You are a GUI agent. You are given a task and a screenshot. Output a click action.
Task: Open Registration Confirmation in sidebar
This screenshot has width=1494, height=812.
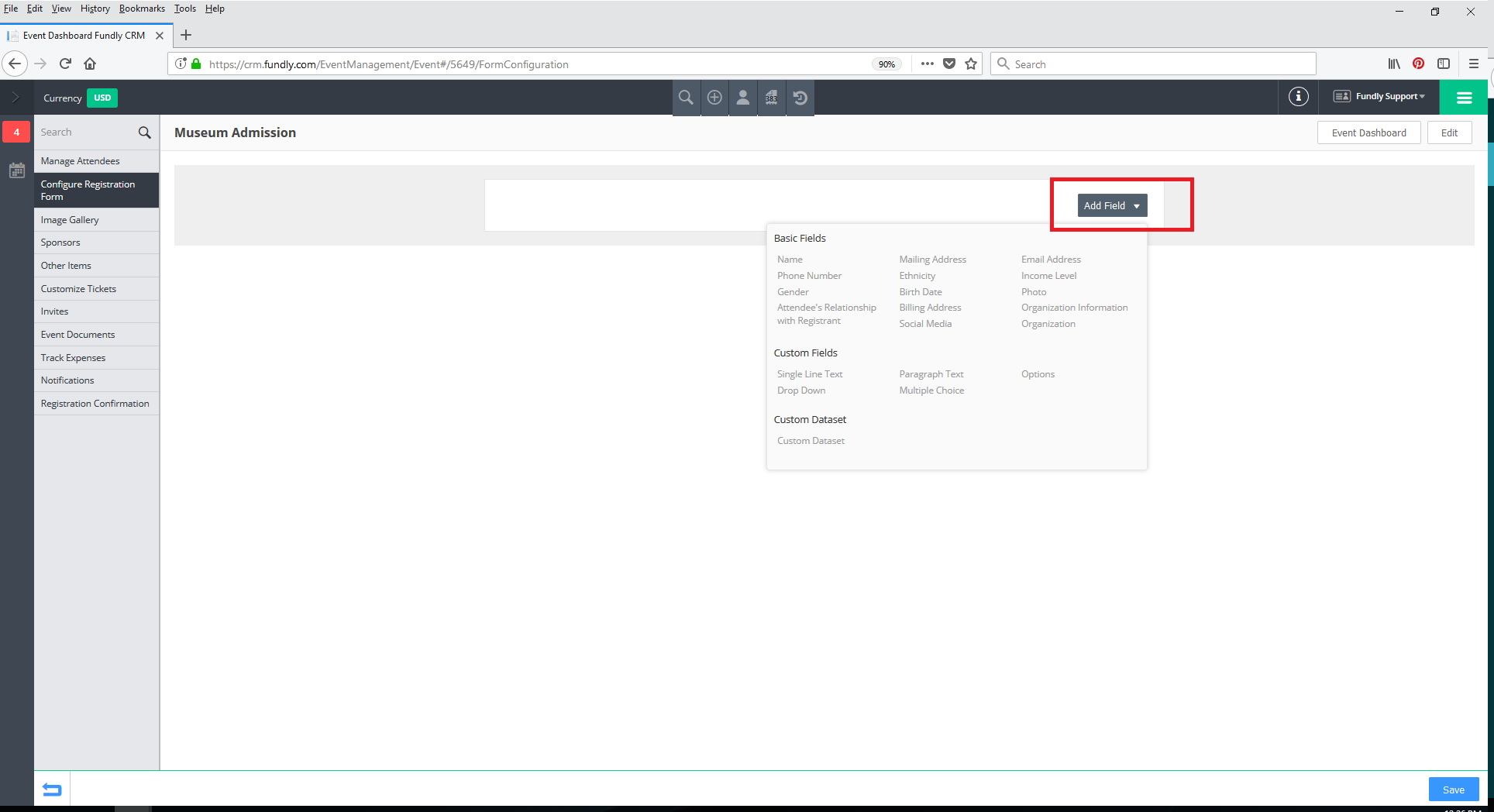(96, 404)
